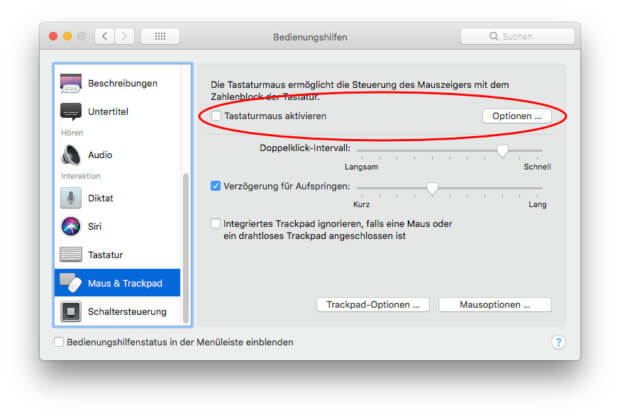Select Maus & Trackpad label in sidebar
This screenshot has height=417, width=620.
(125, 283)
